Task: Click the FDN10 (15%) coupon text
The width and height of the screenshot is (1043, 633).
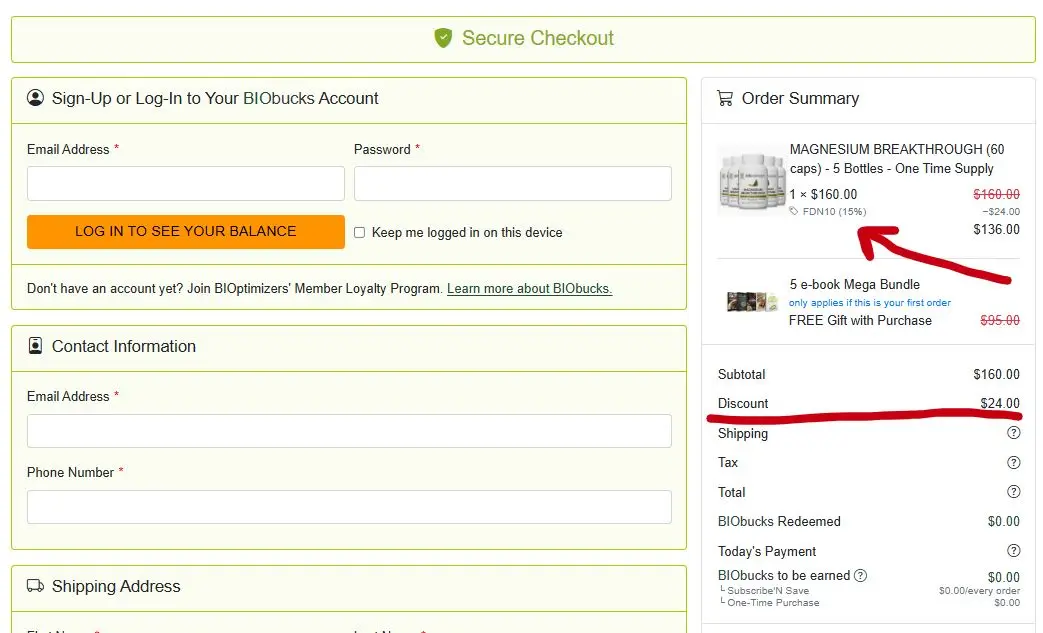Action: (x=834, y=211)
